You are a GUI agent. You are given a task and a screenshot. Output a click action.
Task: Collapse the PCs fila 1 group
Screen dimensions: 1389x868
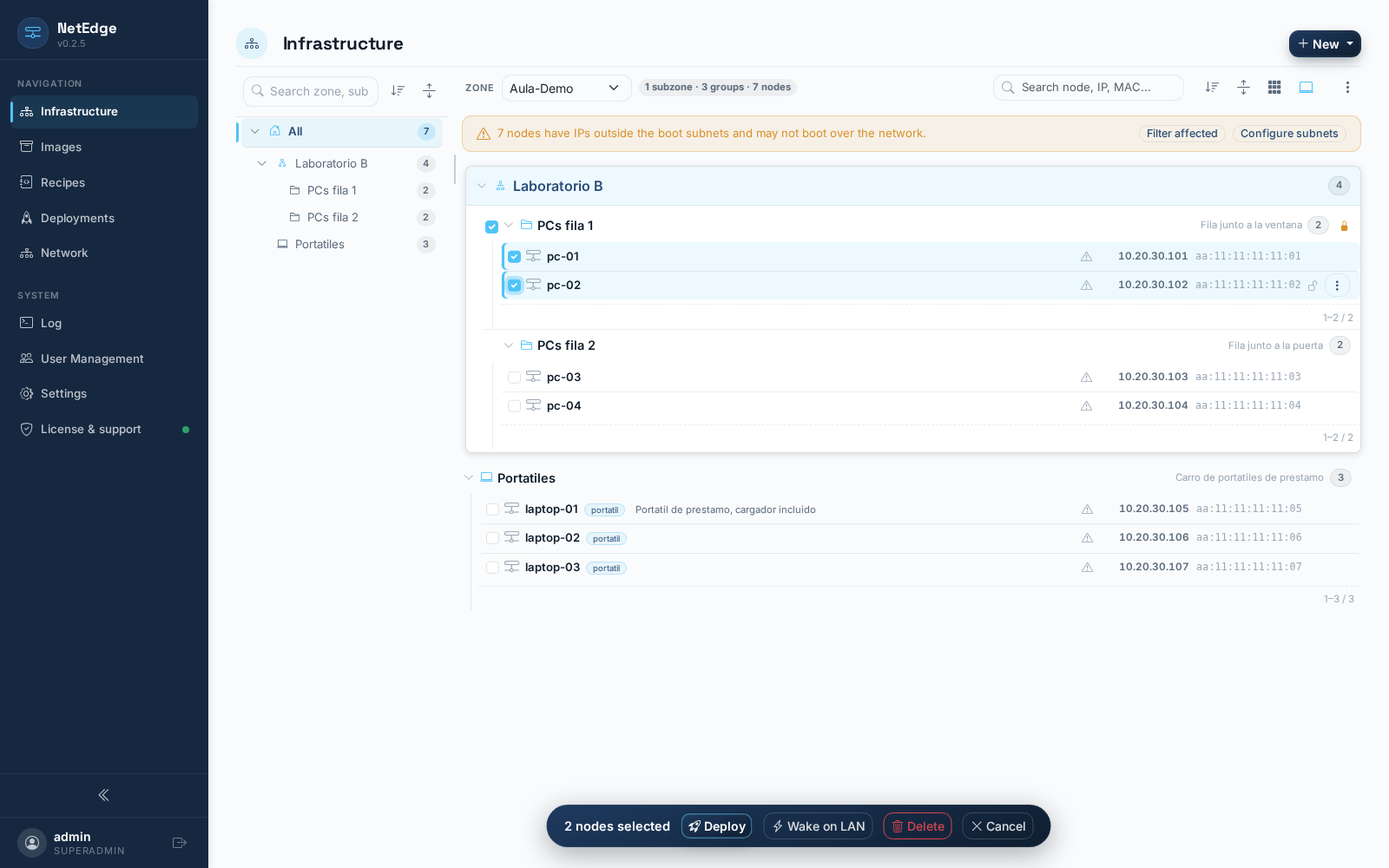pos(509,226)
